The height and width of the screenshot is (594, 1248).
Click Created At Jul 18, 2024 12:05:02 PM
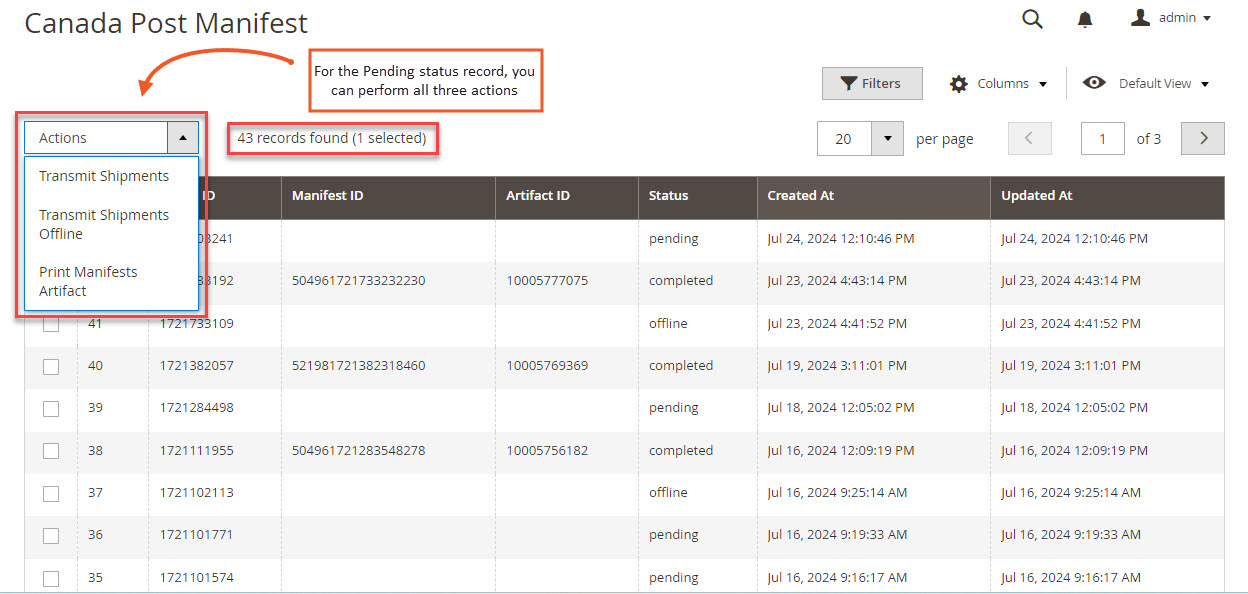pyautogui.click(x=841, y=408)
